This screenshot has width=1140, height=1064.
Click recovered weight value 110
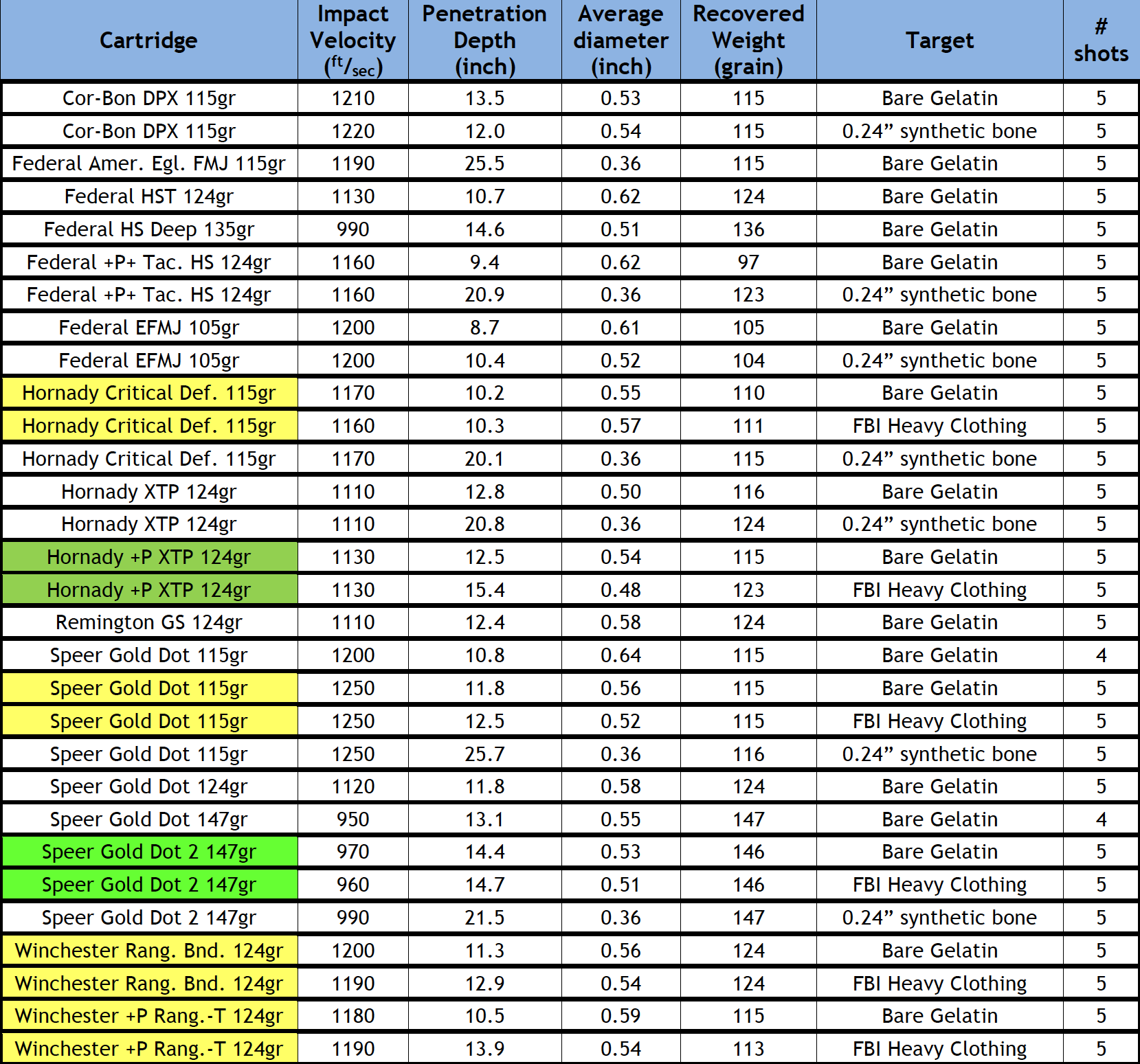tap(748, 393)
